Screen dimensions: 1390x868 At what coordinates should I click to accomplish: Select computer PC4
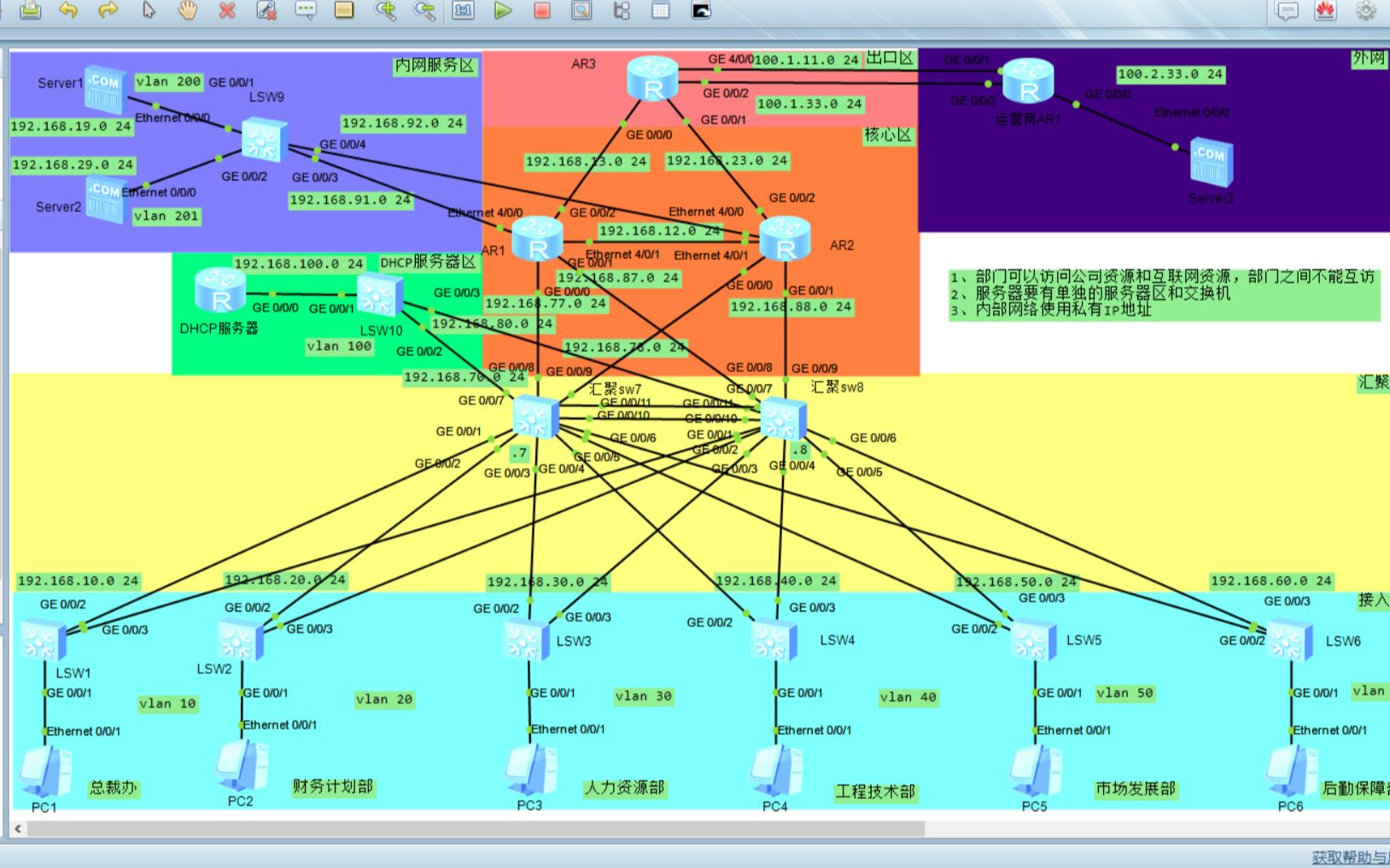tap(777, 772)
